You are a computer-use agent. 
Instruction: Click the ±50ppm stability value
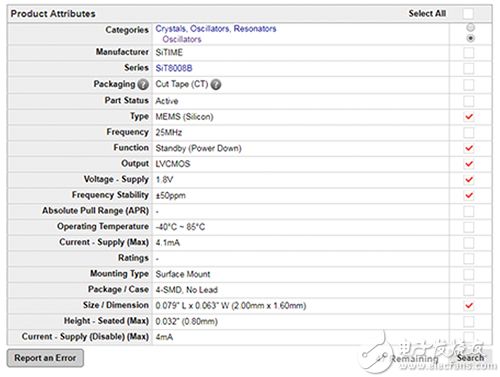click(x=170, y=196)
